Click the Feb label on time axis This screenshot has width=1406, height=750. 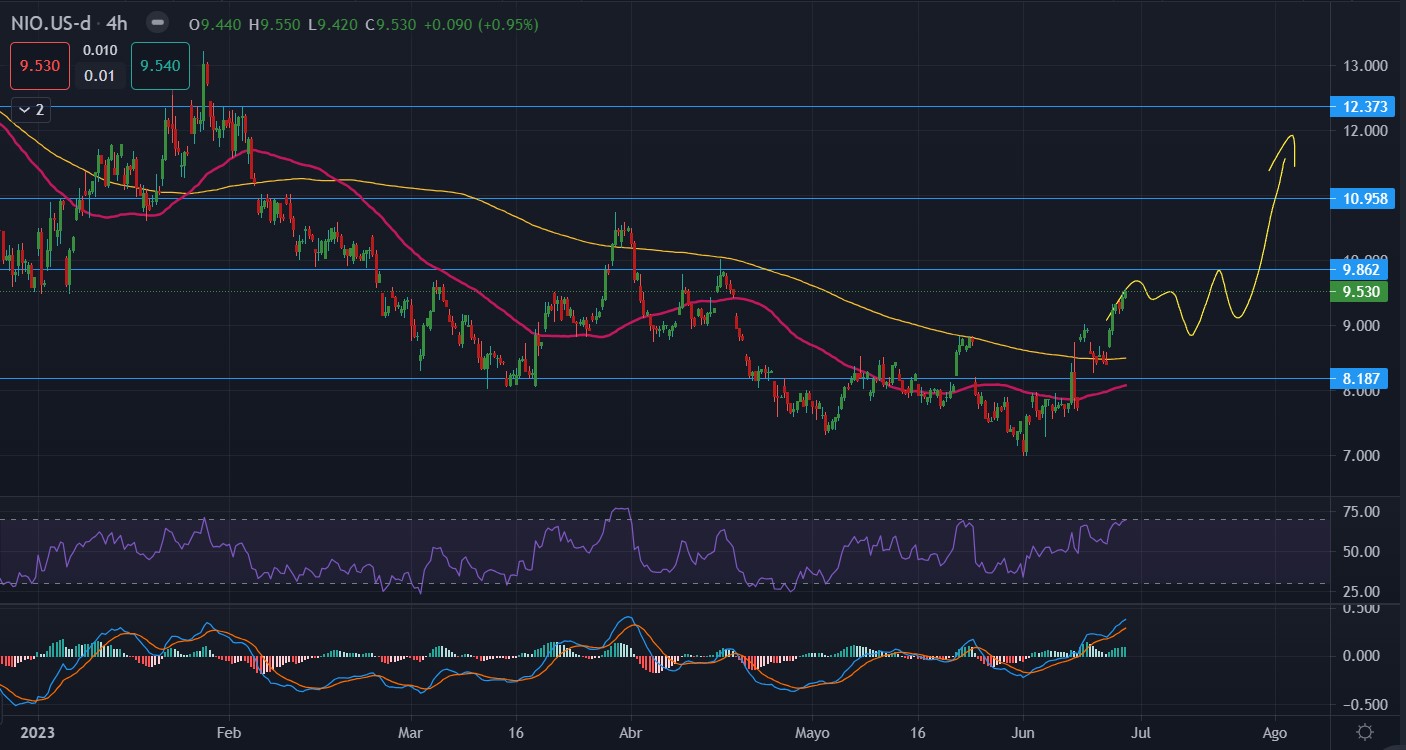tap(229, 732)
